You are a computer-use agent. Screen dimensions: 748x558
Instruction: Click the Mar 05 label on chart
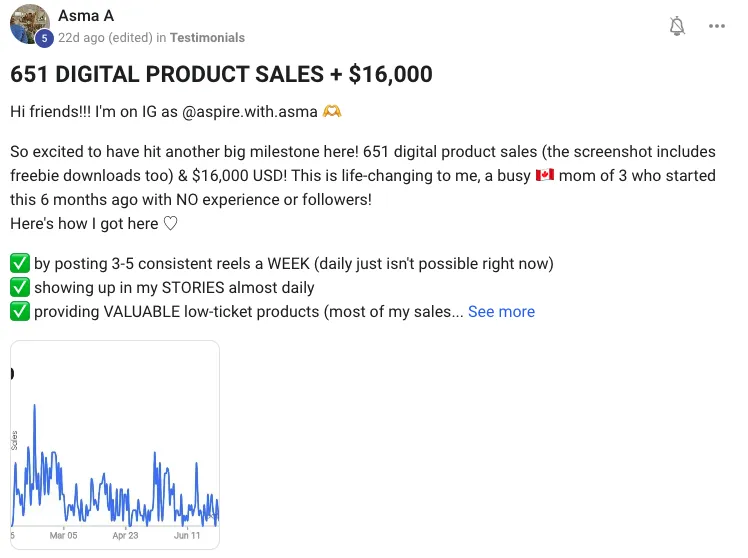tap(63, 536)
